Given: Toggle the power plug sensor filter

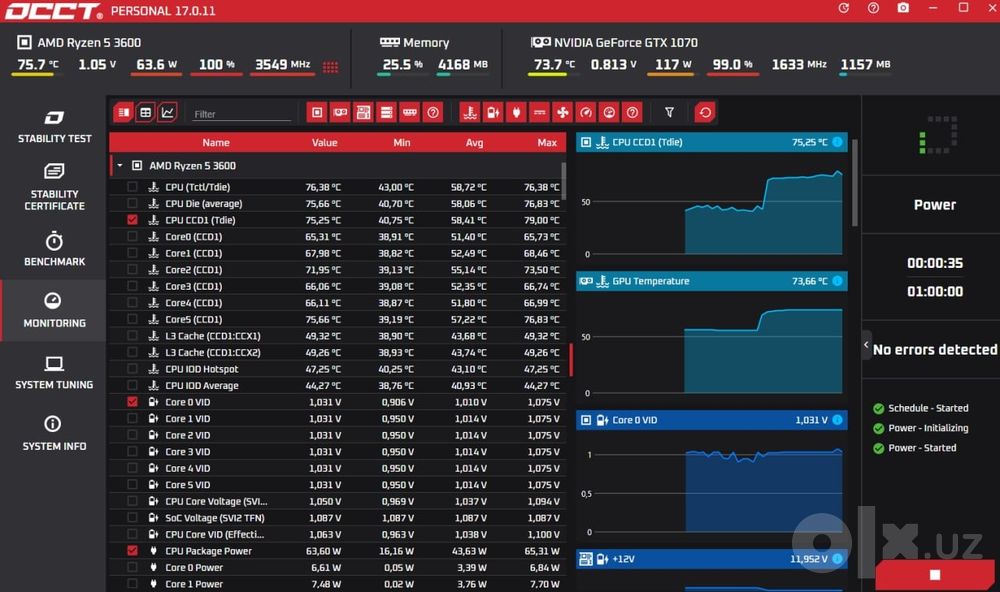Looking at the screenshot, I should coord(517,113).
